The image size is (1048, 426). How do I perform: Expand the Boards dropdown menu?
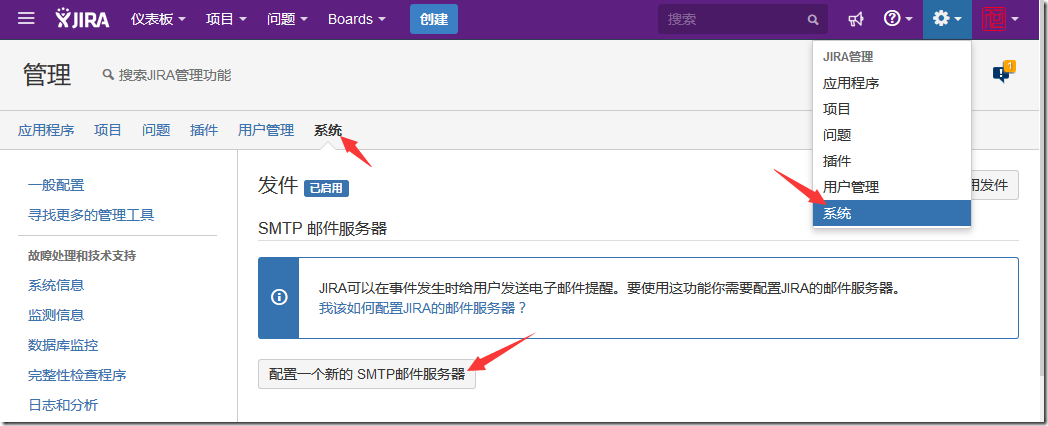[357, 19]
